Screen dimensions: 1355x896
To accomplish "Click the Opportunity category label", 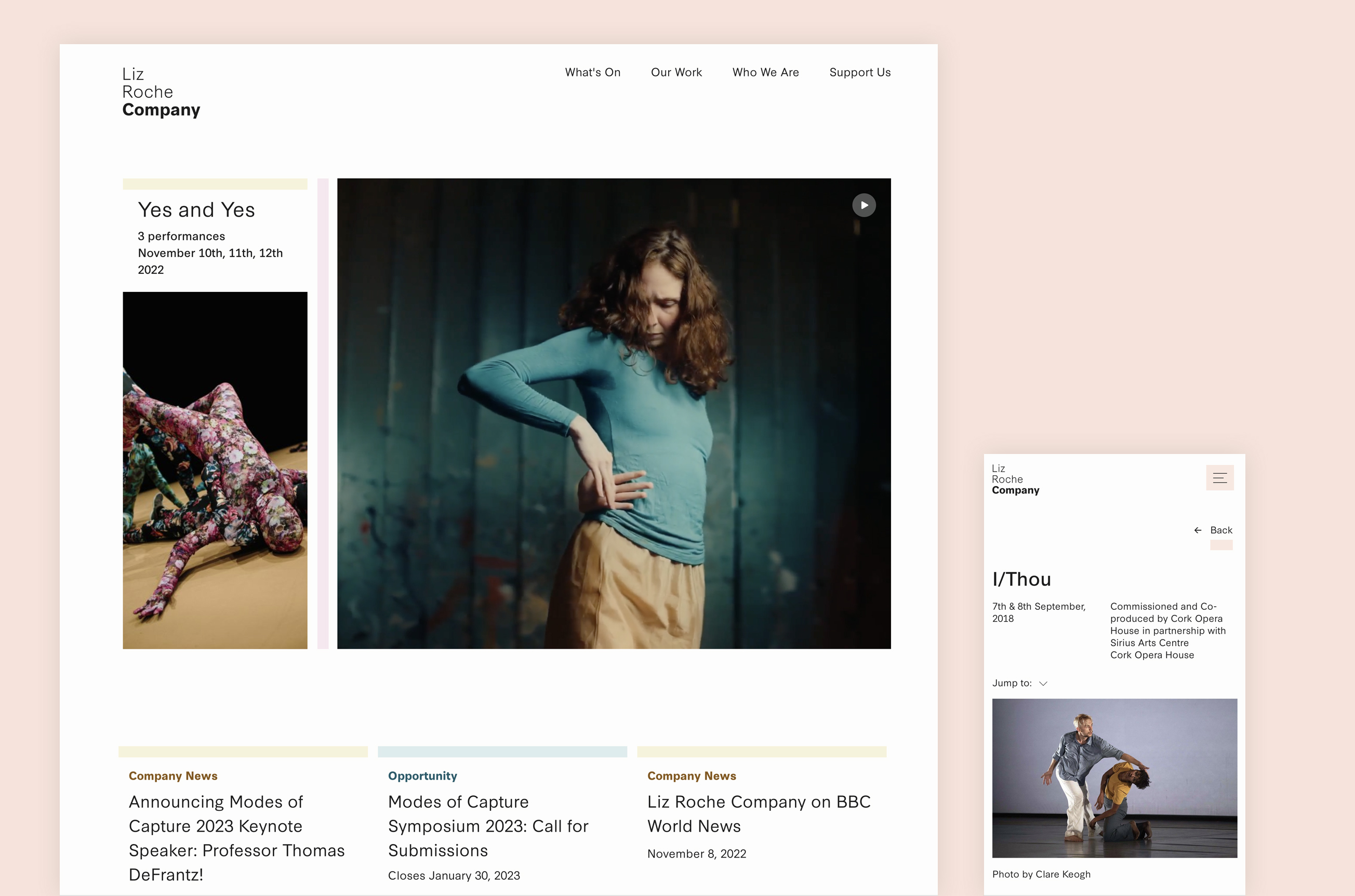I will (422, 775).
